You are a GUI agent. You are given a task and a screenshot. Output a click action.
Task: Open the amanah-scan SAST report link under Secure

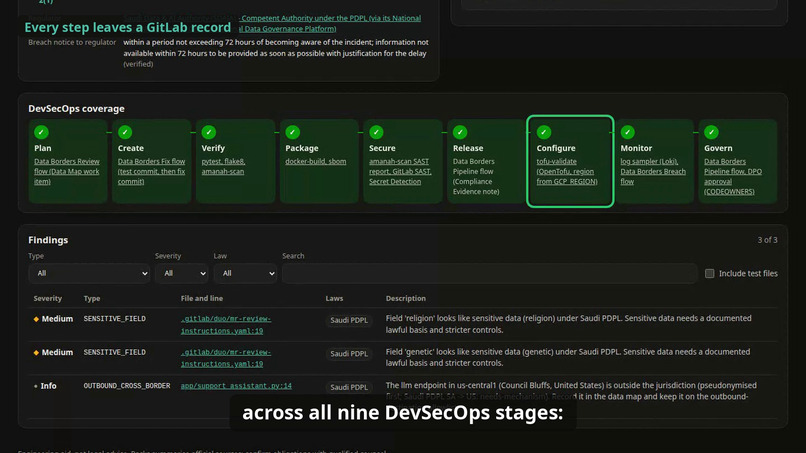(400, 171)
